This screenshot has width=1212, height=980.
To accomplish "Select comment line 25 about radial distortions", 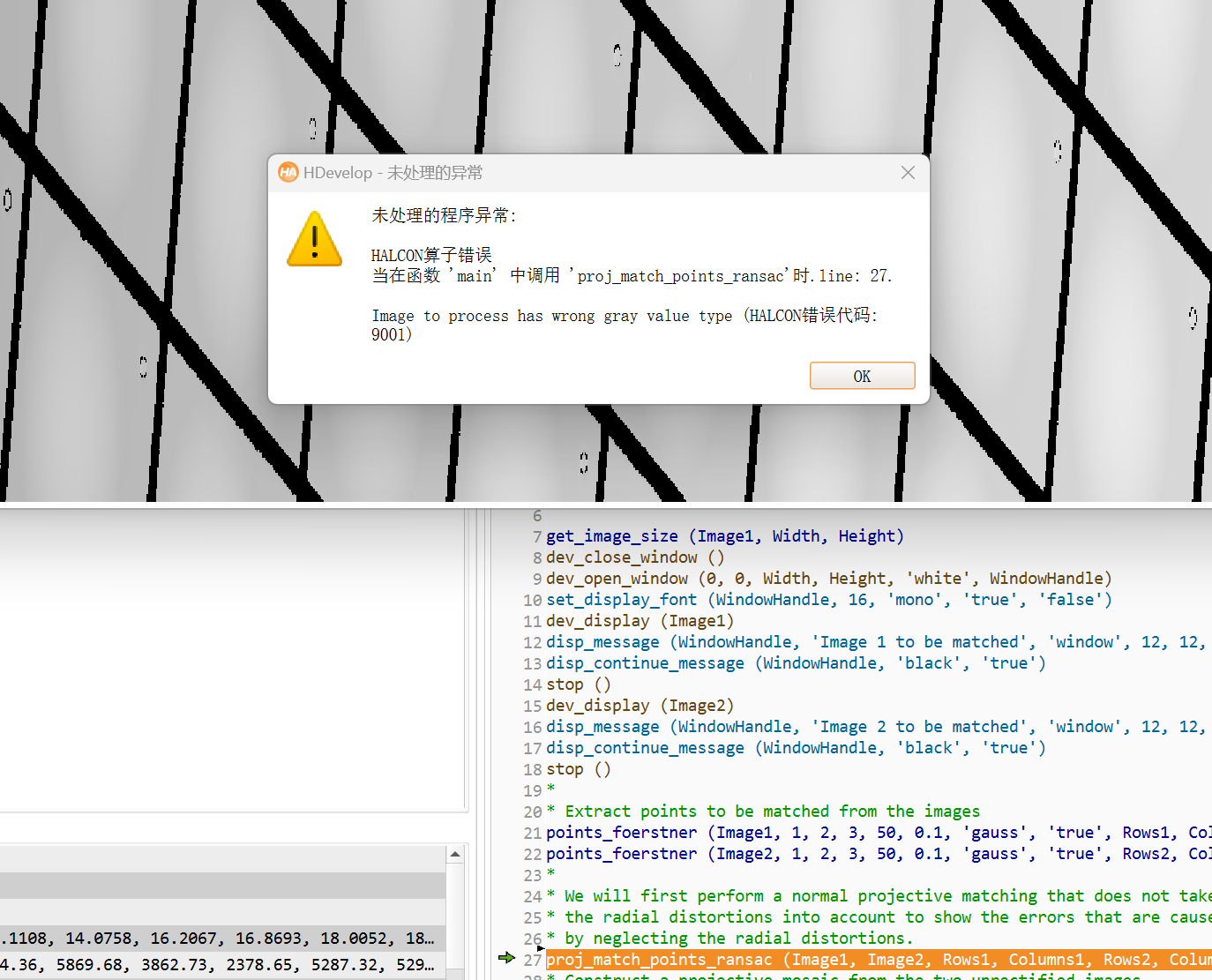I will click(878, 917).
